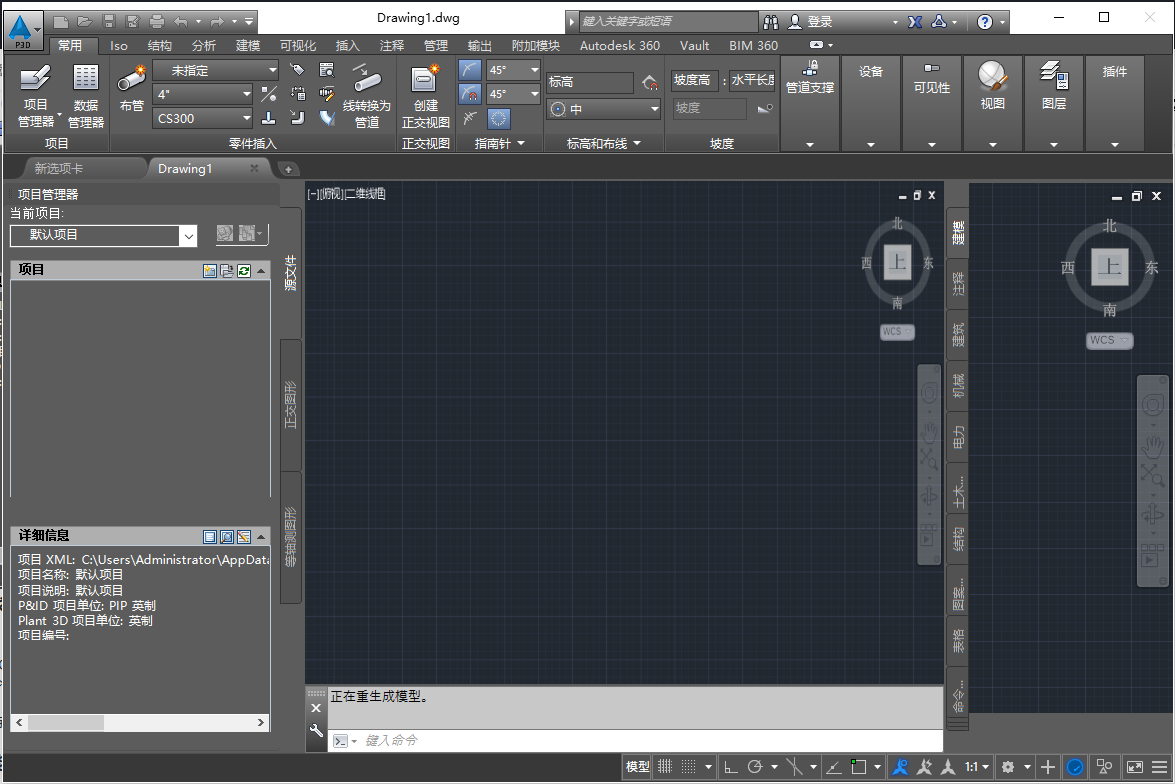Click the 模型 button in the status bar
This screenshot has width=1175, height=784.
(x=637, y=766)
